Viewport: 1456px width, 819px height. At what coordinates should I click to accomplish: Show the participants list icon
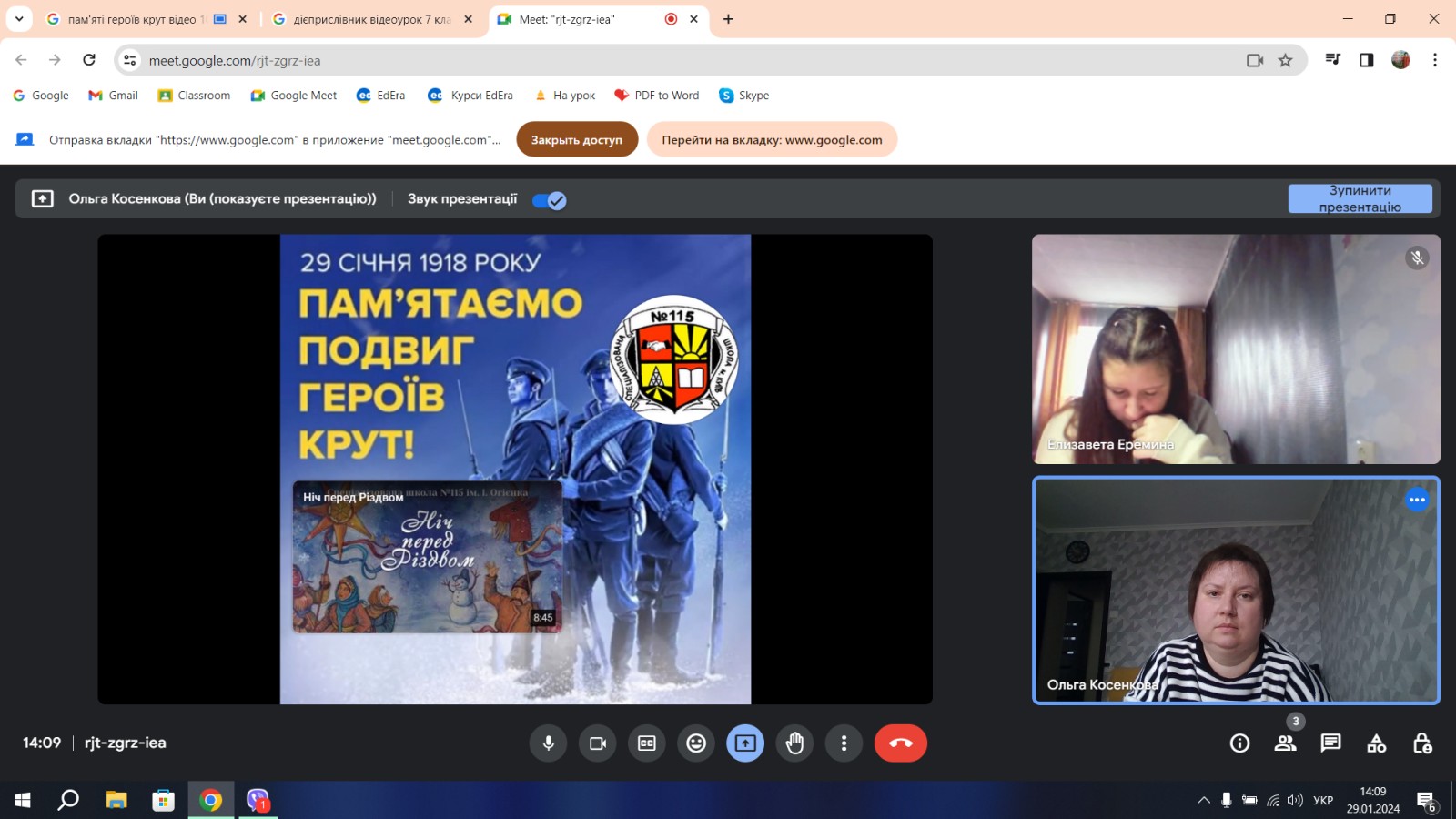[1285, 743]
